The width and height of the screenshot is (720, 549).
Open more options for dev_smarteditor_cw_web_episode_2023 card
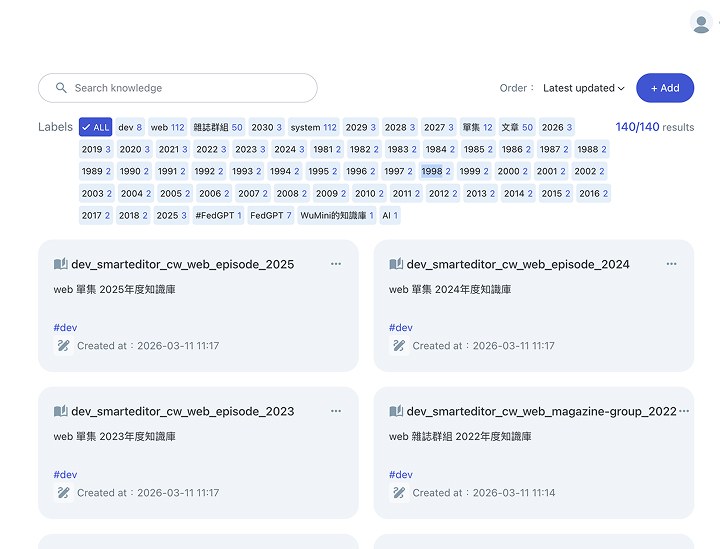pyautogui.click(x=336, y=411)
